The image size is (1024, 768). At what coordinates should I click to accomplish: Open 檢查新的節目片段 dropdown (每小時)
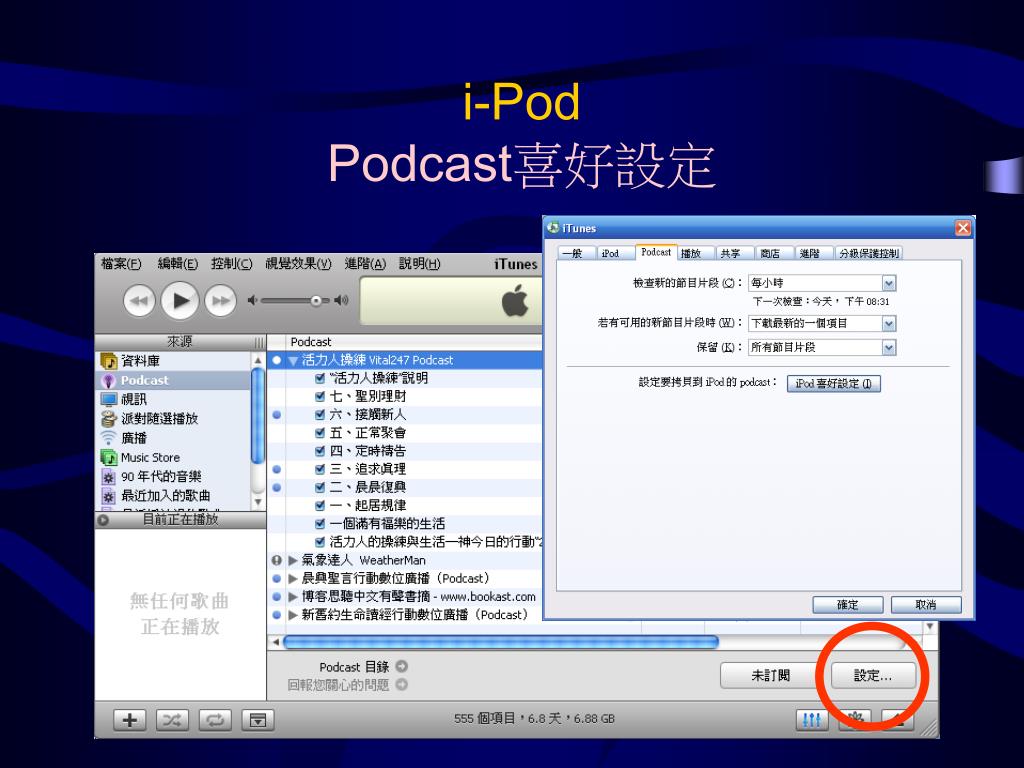(822, 283)
